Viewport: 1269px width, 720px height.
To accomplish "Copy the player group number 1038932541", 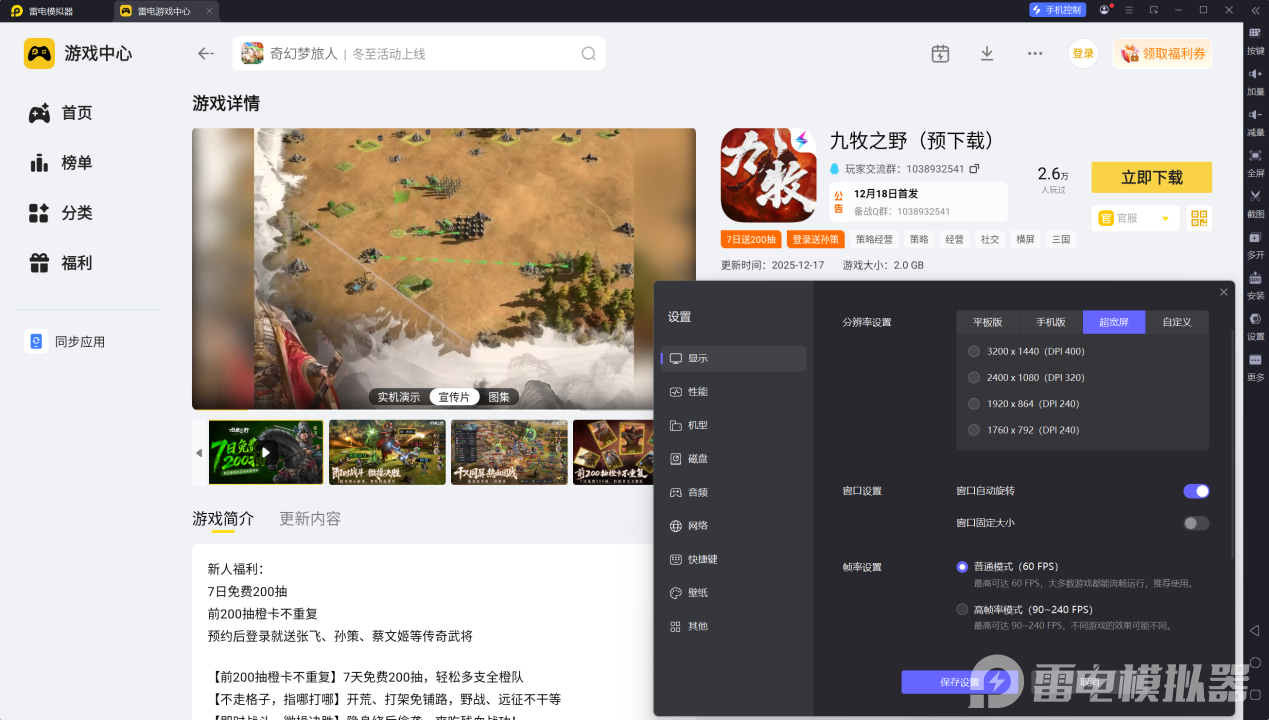I will pyautogui.click(x=974, y=169).
